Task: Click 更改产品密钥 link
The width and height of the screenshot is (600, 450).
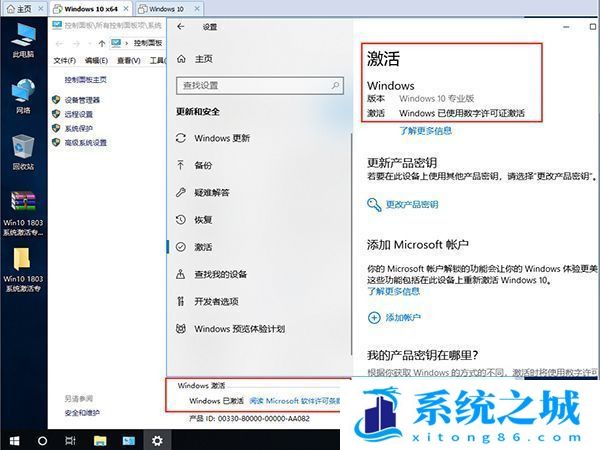Action: (412, 204)
